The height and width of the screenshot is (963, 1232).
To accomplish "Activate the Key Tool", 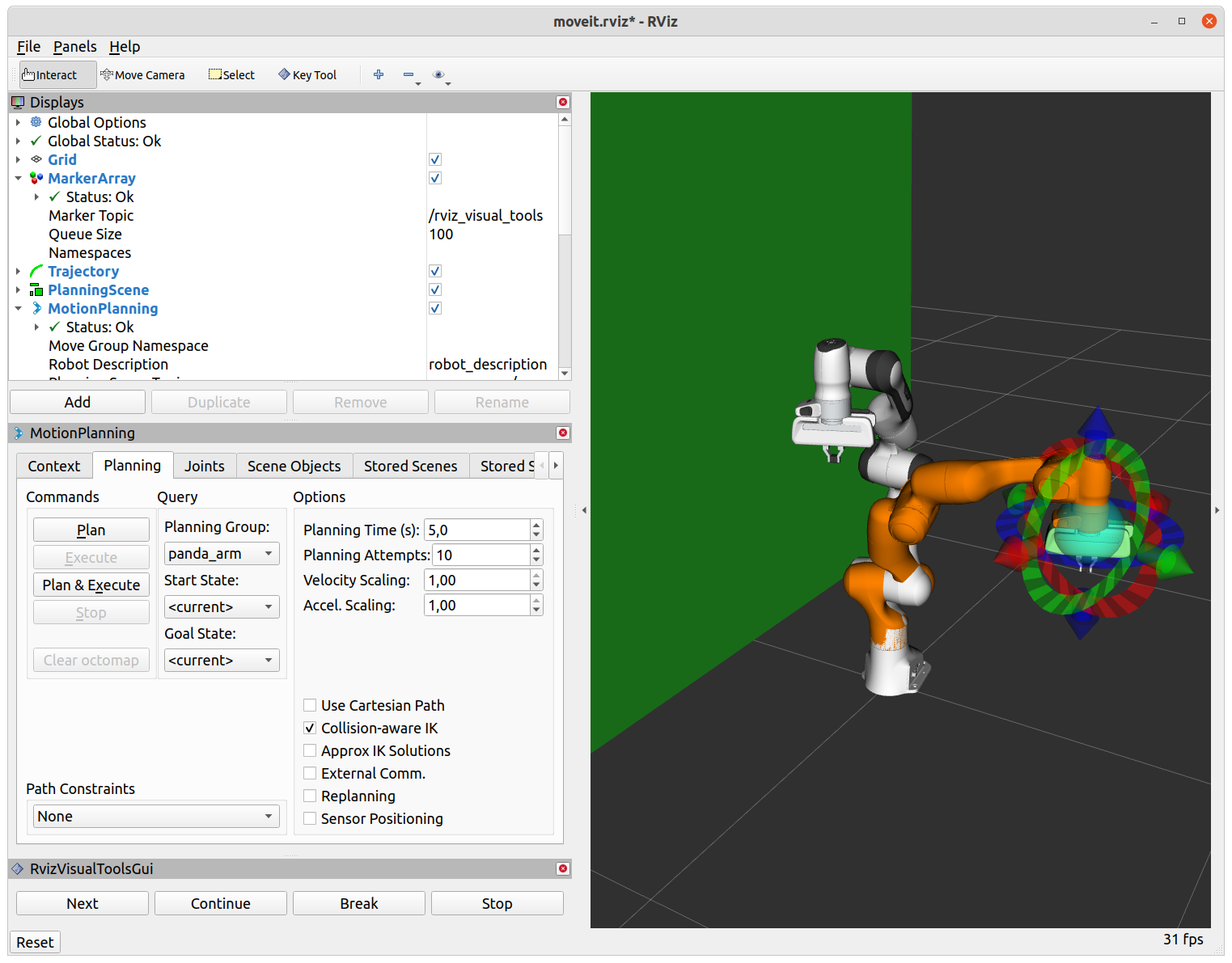I will click(x=307, y=74).
